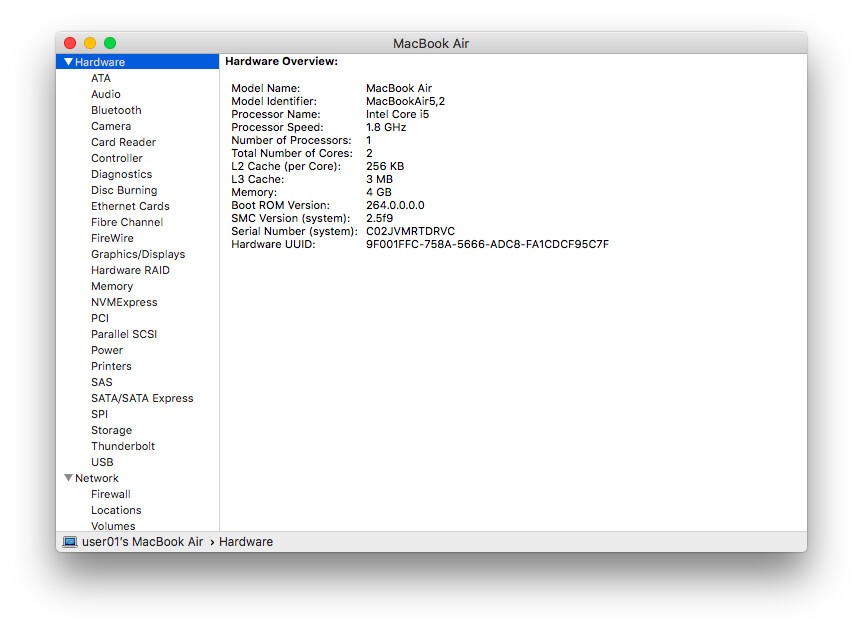The image size is (863, 632).
Task: Click the SMC Version value 2.5f9
Action: coord(379,218)
